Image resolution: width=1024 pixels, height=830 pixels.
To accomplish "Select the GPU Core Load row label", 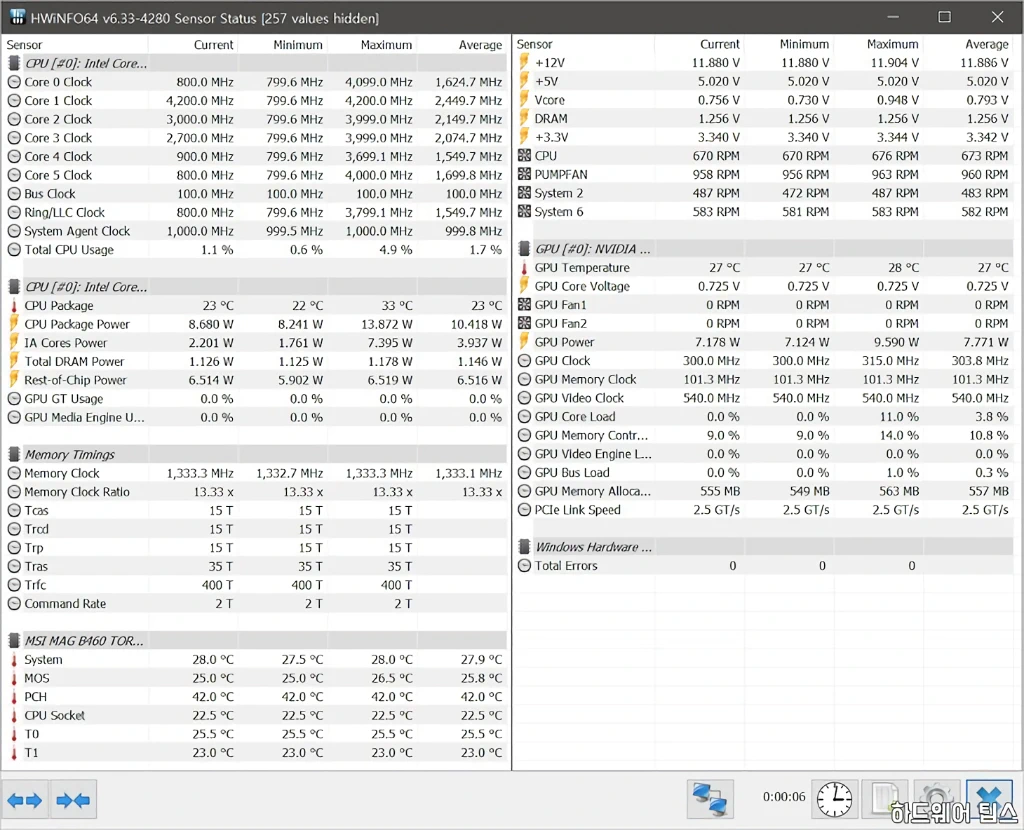I will click(575, 417).
